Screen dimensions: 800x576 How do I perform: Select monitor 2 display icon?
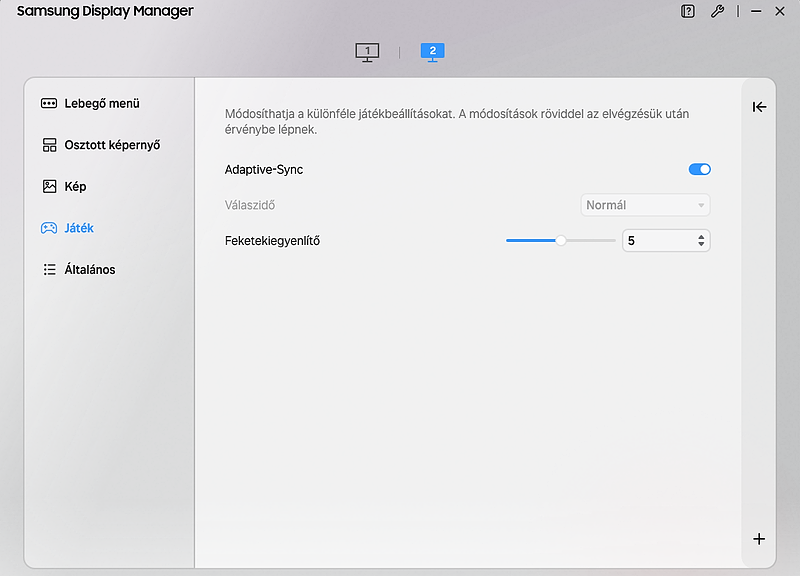coord(432,52)
